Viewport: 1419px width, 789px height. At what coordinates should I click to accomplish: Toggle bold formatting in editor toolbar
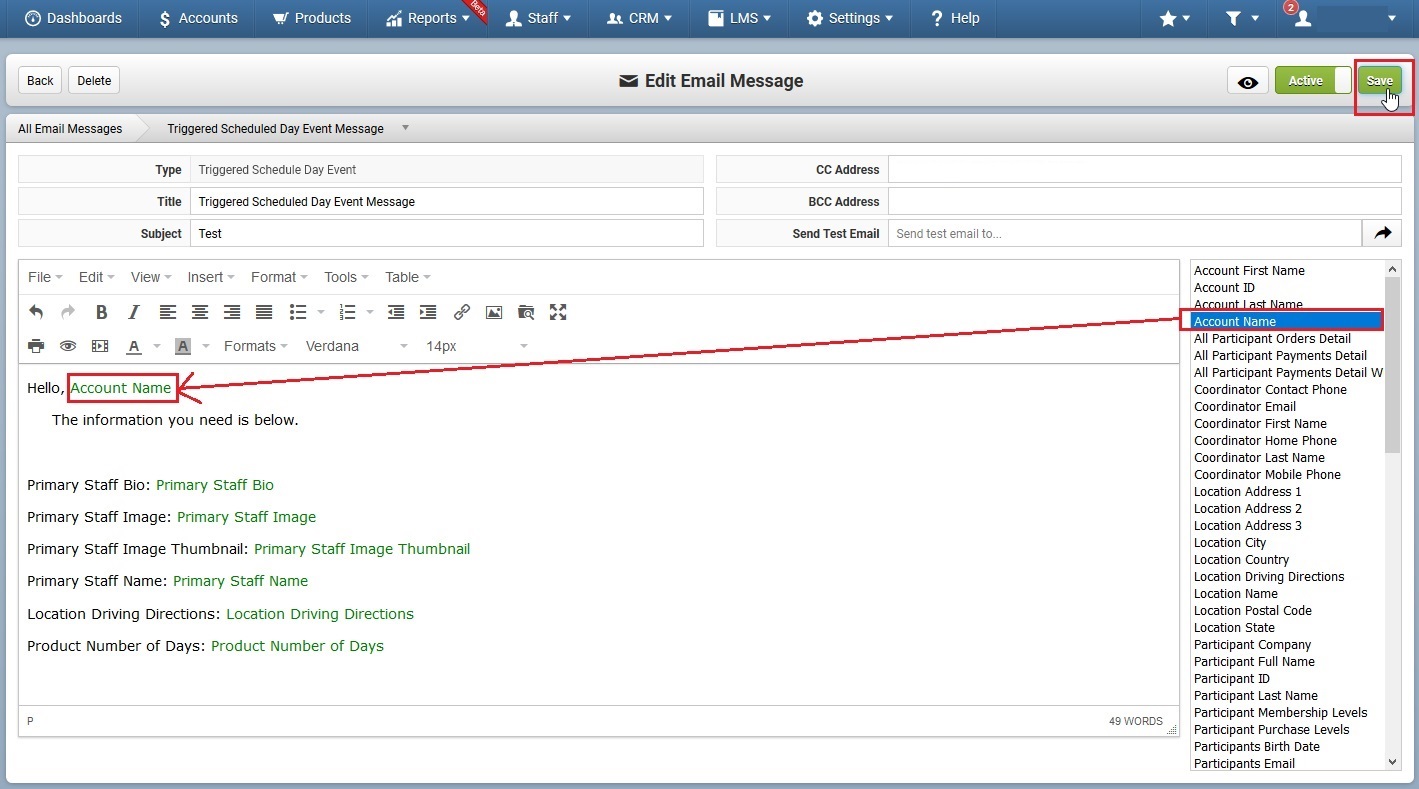click(101, 312)
